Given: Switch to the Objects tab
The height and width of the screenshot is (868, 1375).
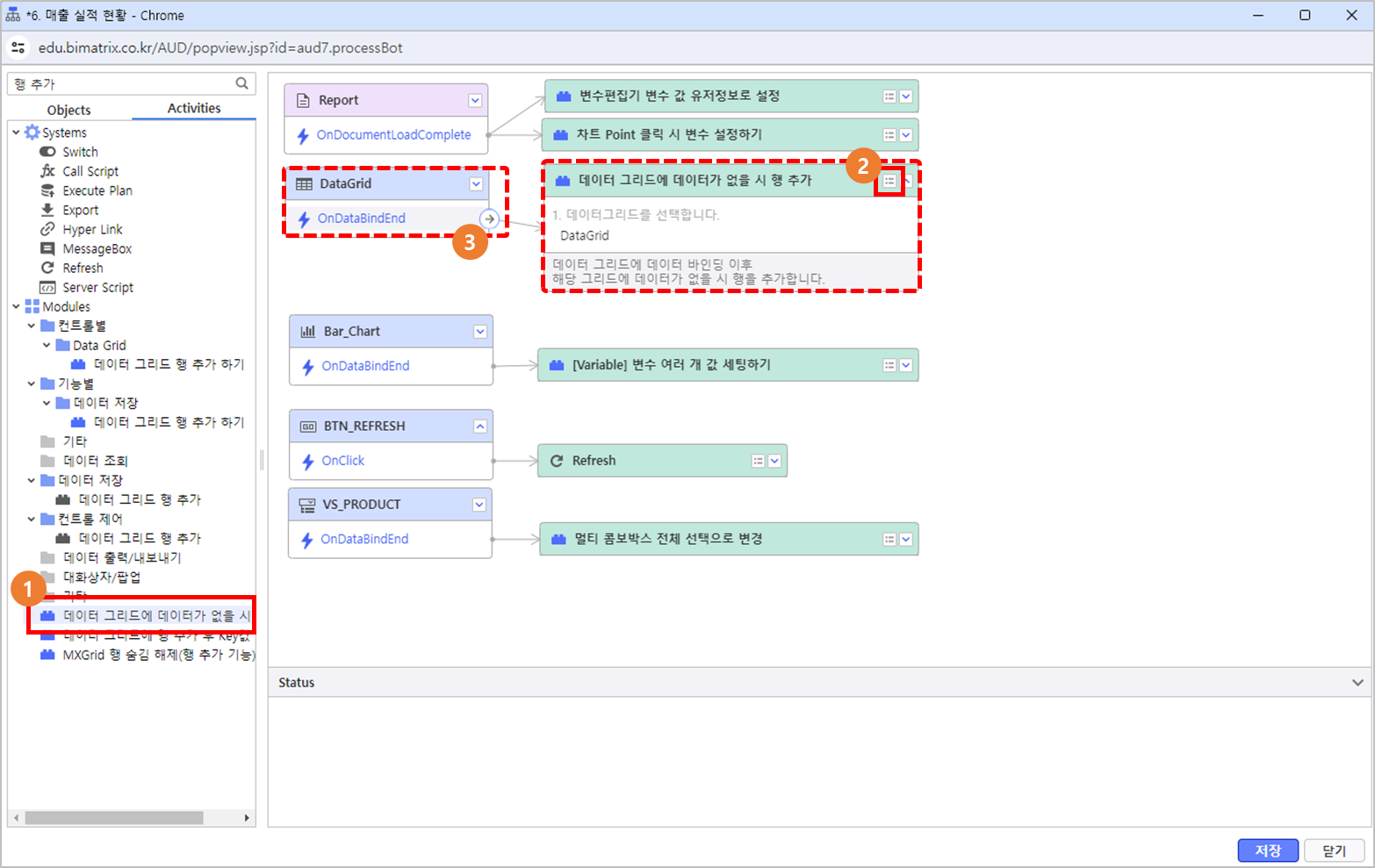Looking at the screenshot, I should coord(69,110).
